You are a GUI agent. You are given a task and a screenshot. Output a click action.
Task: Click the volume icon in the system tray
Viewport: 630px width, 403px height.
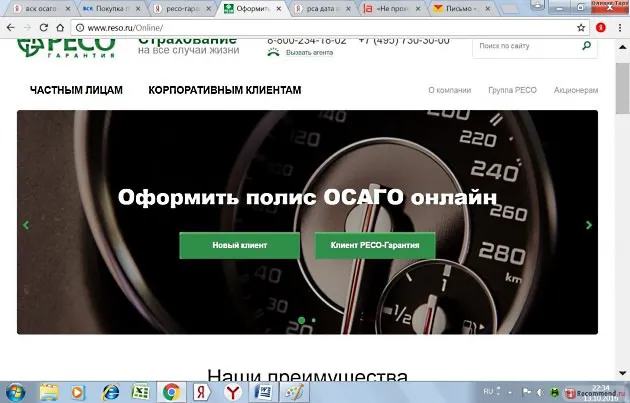point(540,392)
